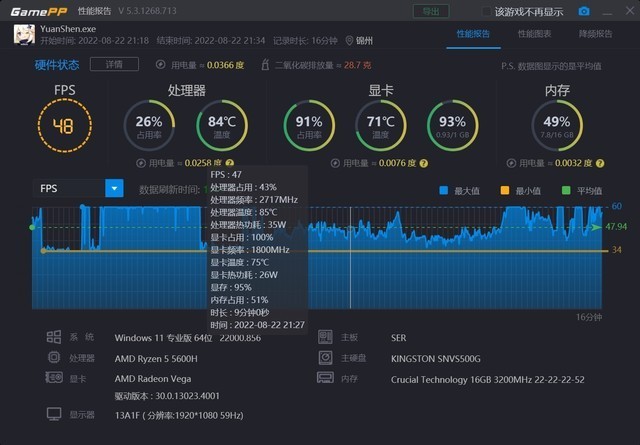640x445 pixels.
Task: Click the minimum value 34 label on chart
Action: (617, 250)
